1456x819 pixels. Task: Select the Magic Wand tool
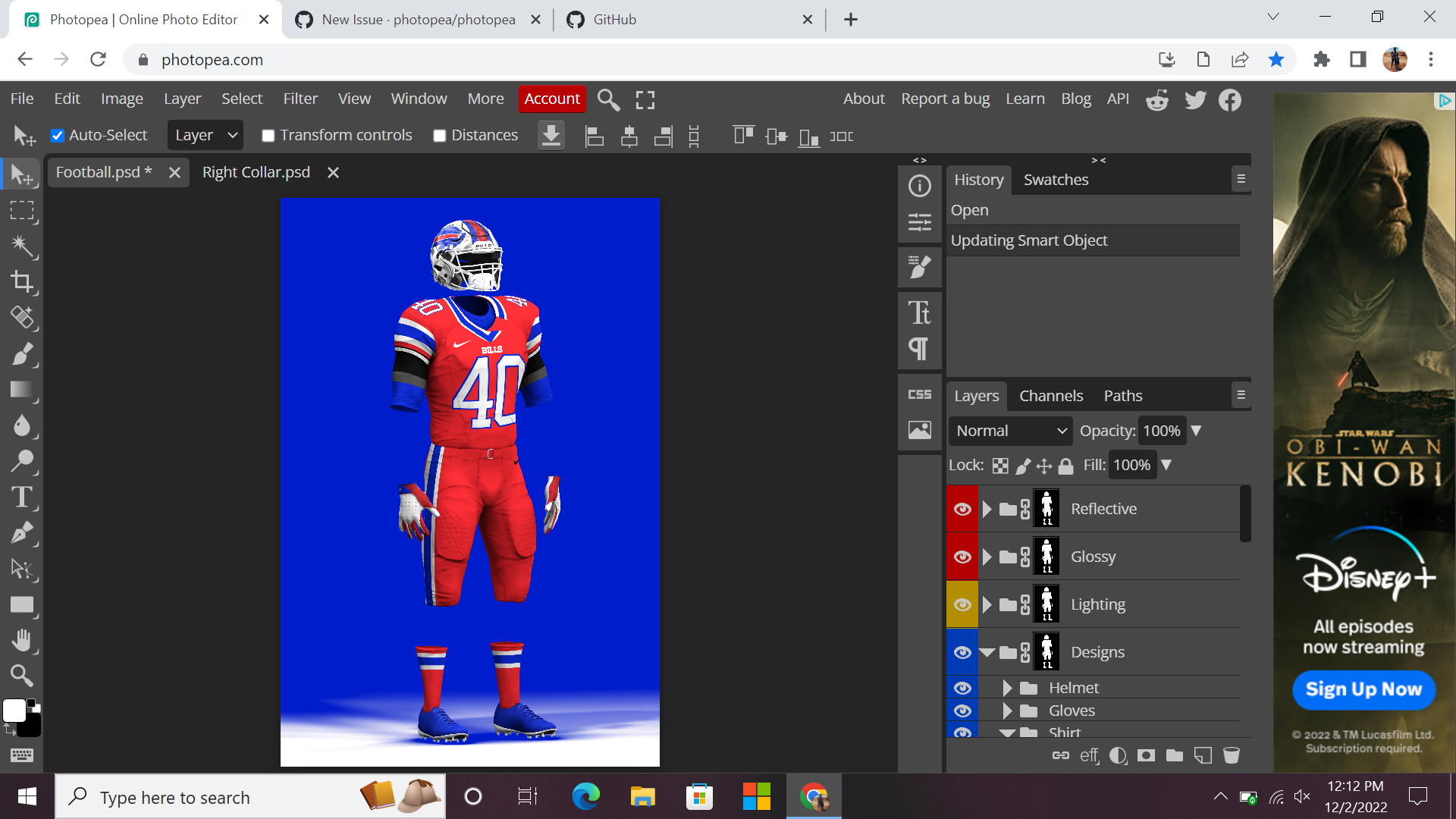[22, 246]
